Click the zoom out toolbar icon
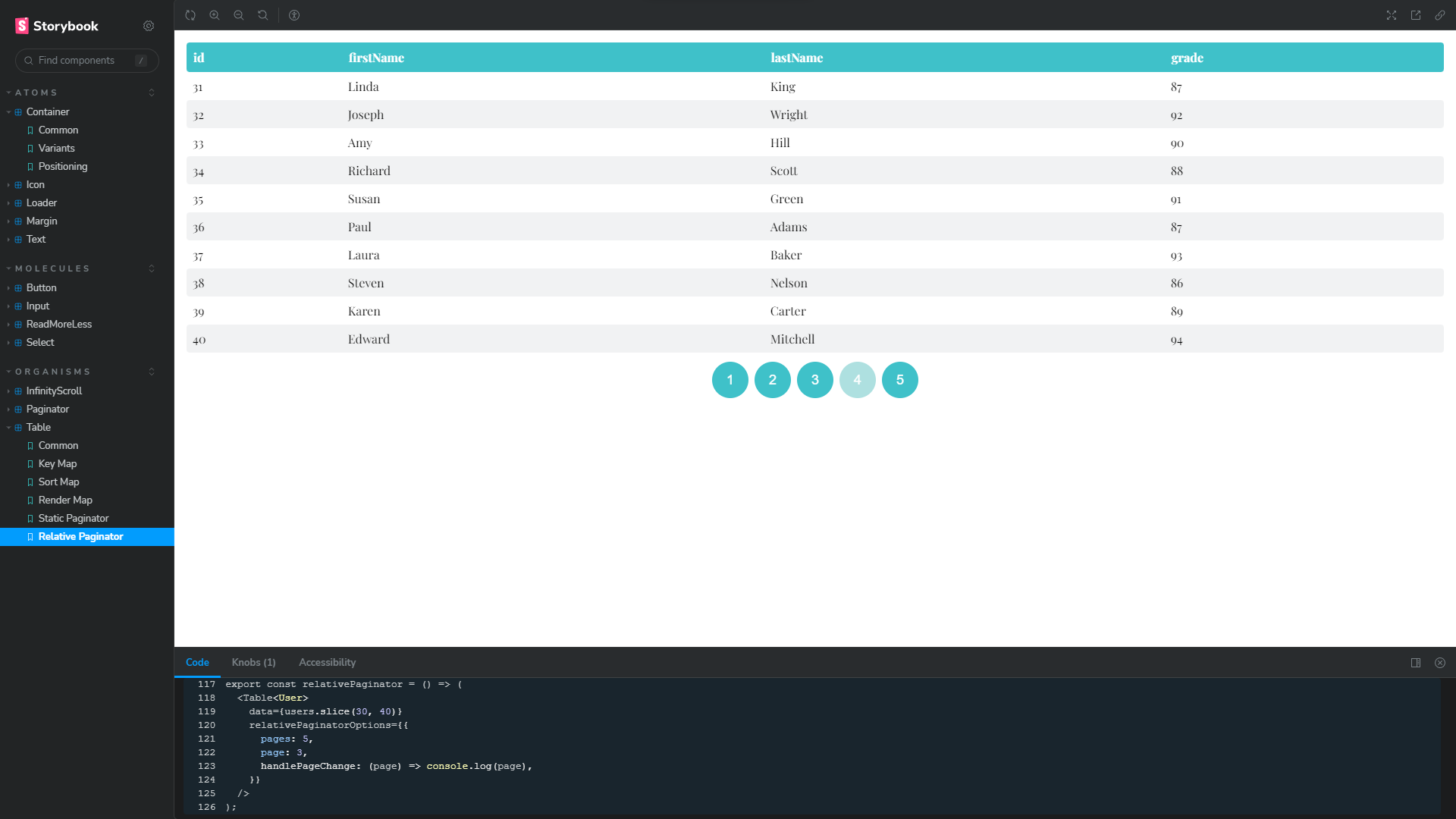Viewport: 1456px width, 819px height. (x=239, y=15)
